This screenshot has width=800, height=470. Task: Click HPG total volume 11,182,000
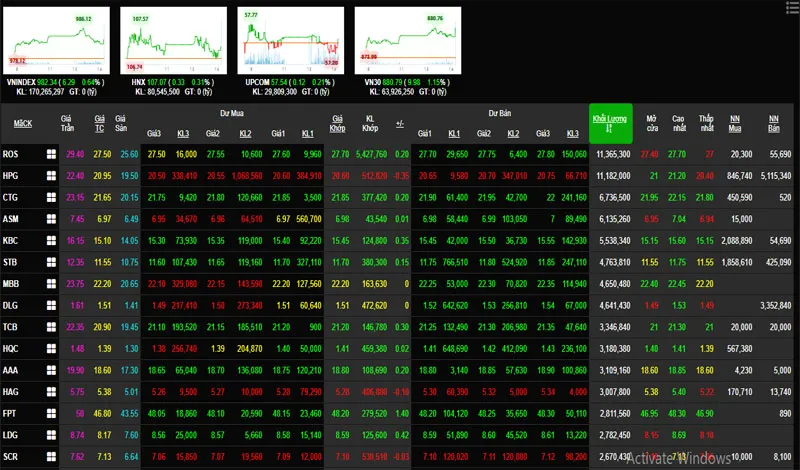pyautogui.click(x=613, y=176)
